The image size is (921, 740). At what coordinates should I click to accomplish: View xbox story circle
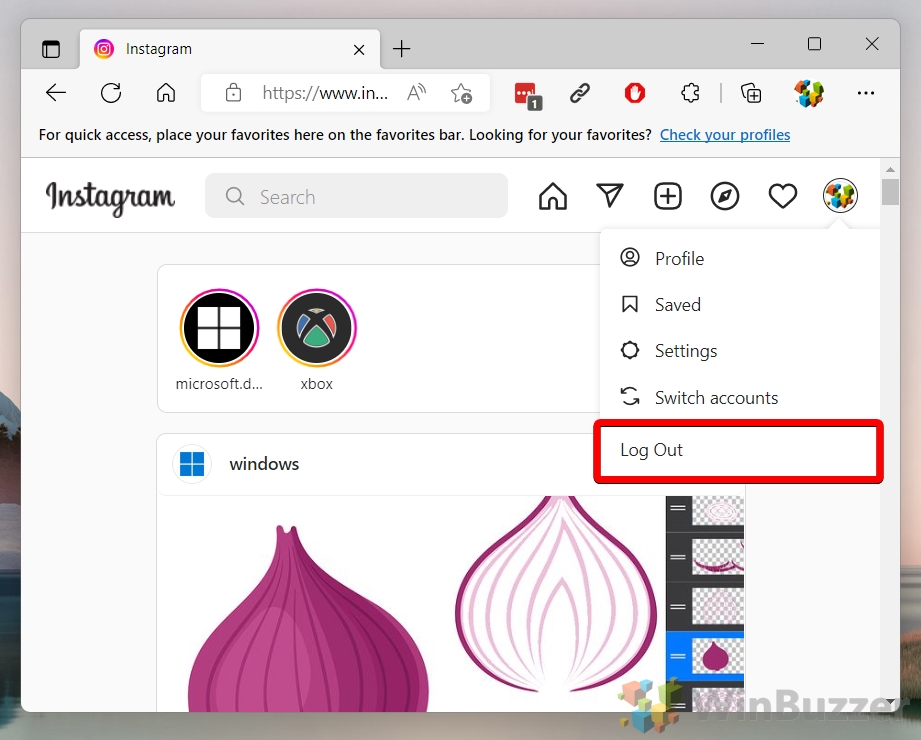tap(317, 327)
